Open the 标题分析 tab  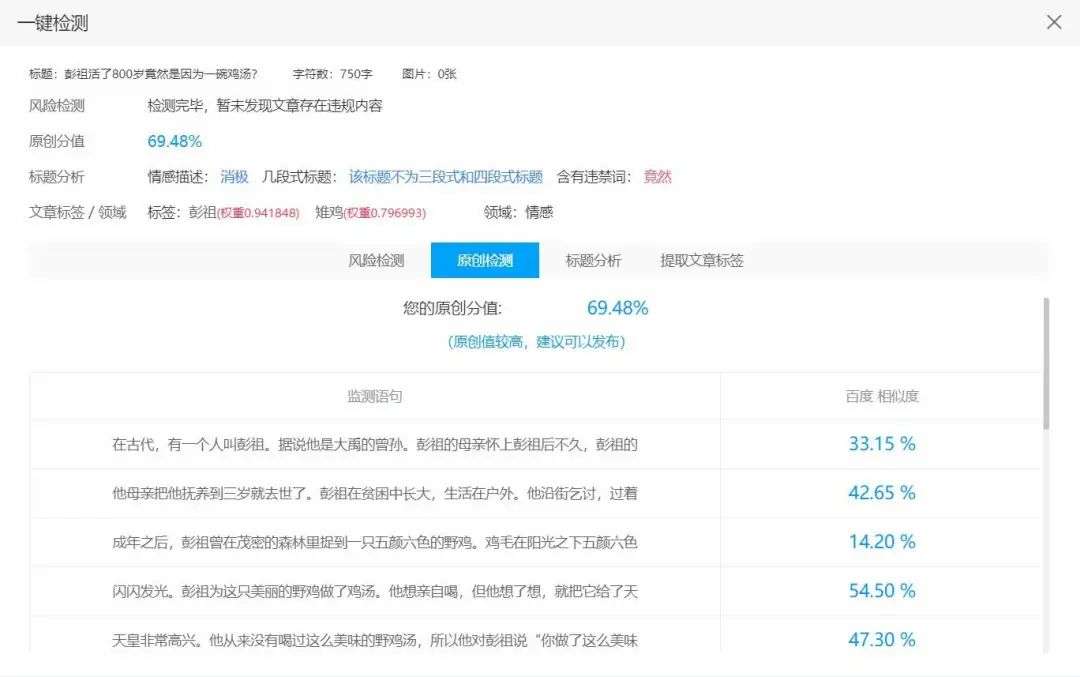(593, 260)
